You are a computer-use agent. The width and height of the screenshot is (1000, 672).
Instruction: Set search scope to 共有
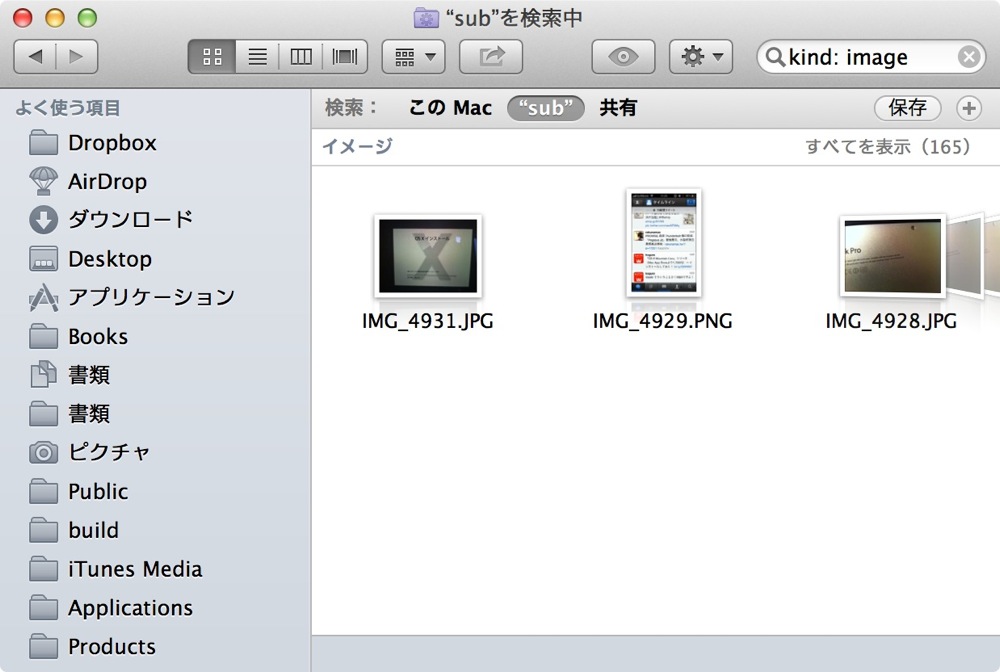tap(618, 108)
